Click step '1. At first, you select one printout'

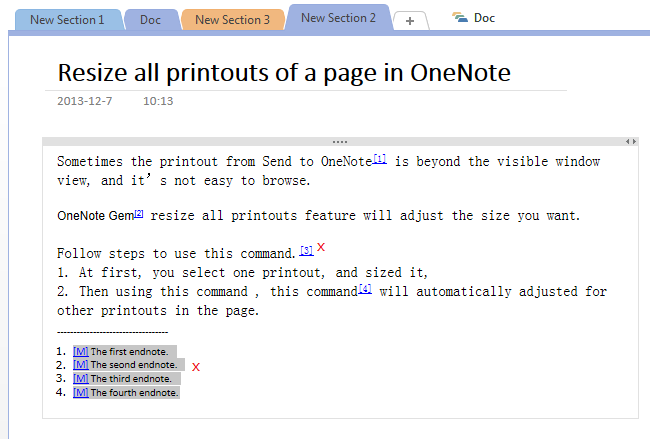[243, 272]
